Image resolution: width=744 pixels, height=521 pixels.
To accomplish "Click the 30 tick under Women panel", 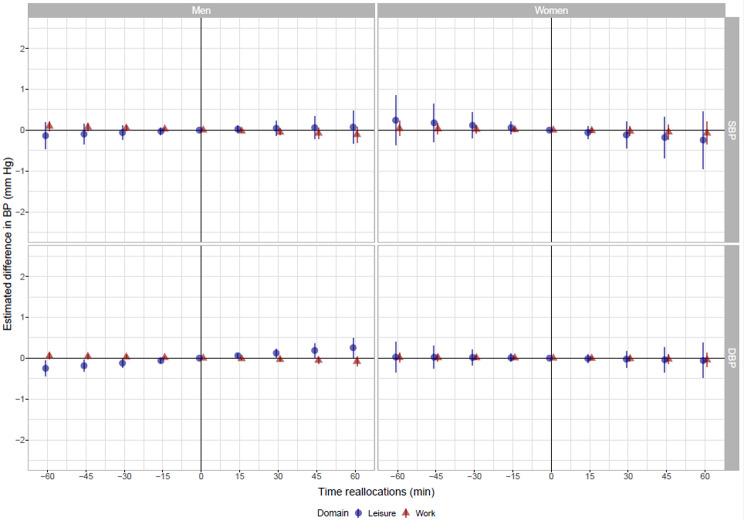I will tap(628, 476).
